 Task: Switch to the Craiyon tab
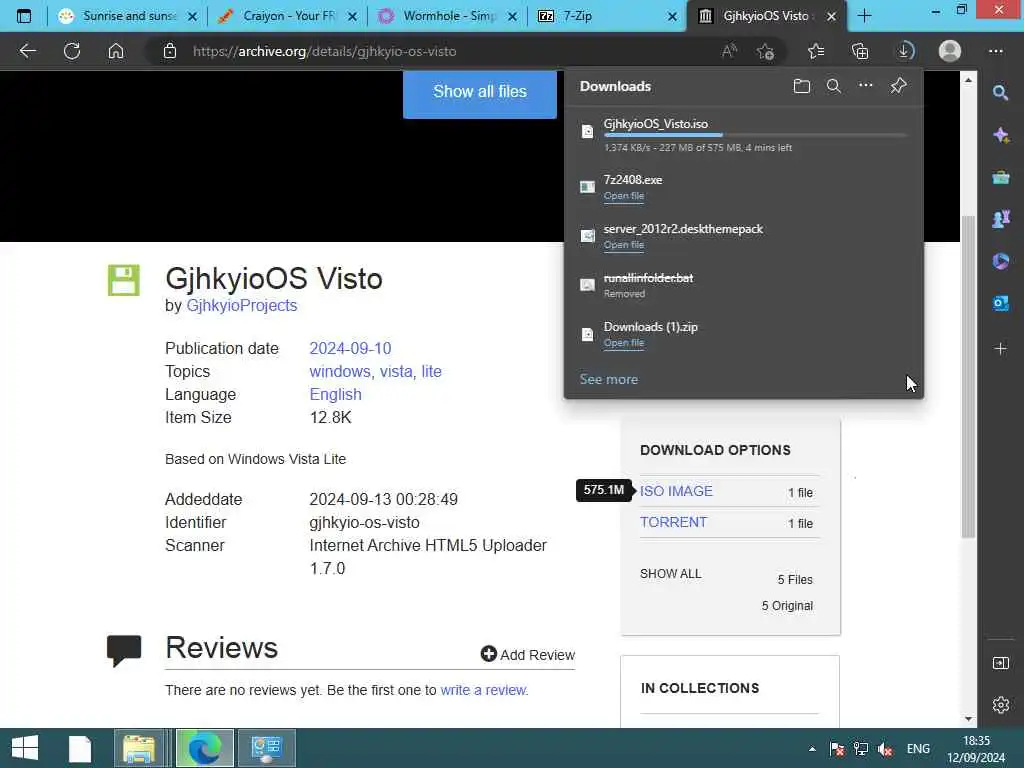pos(287,16)
